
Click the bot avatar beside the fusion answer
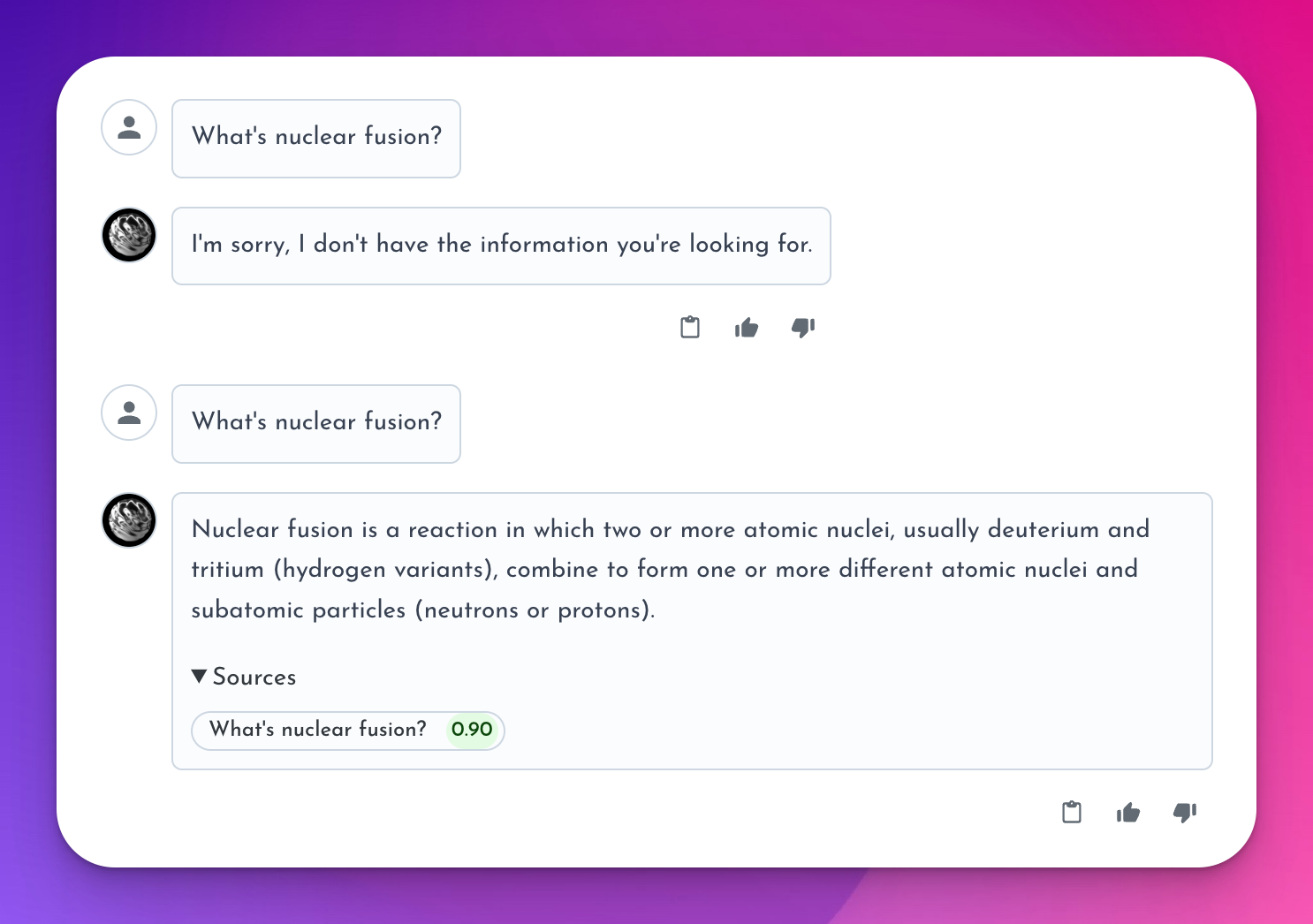tap(129, 520)
